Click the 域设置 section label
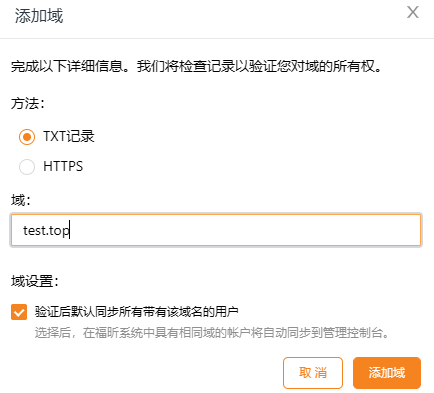Screen dimensions: 434x393 35,281
